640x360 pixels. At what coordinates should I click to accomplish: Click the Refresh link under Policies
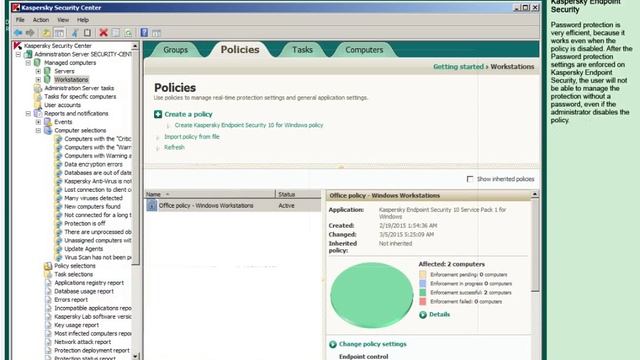point(174,147)
